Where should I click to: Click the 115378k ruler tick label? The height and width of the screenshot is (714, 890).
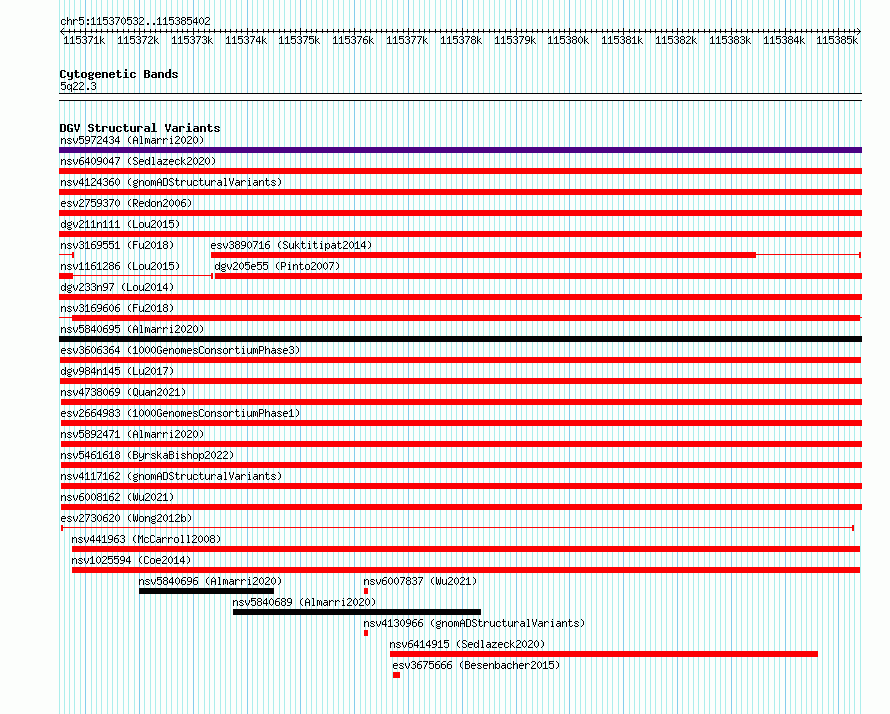[461, 40]
